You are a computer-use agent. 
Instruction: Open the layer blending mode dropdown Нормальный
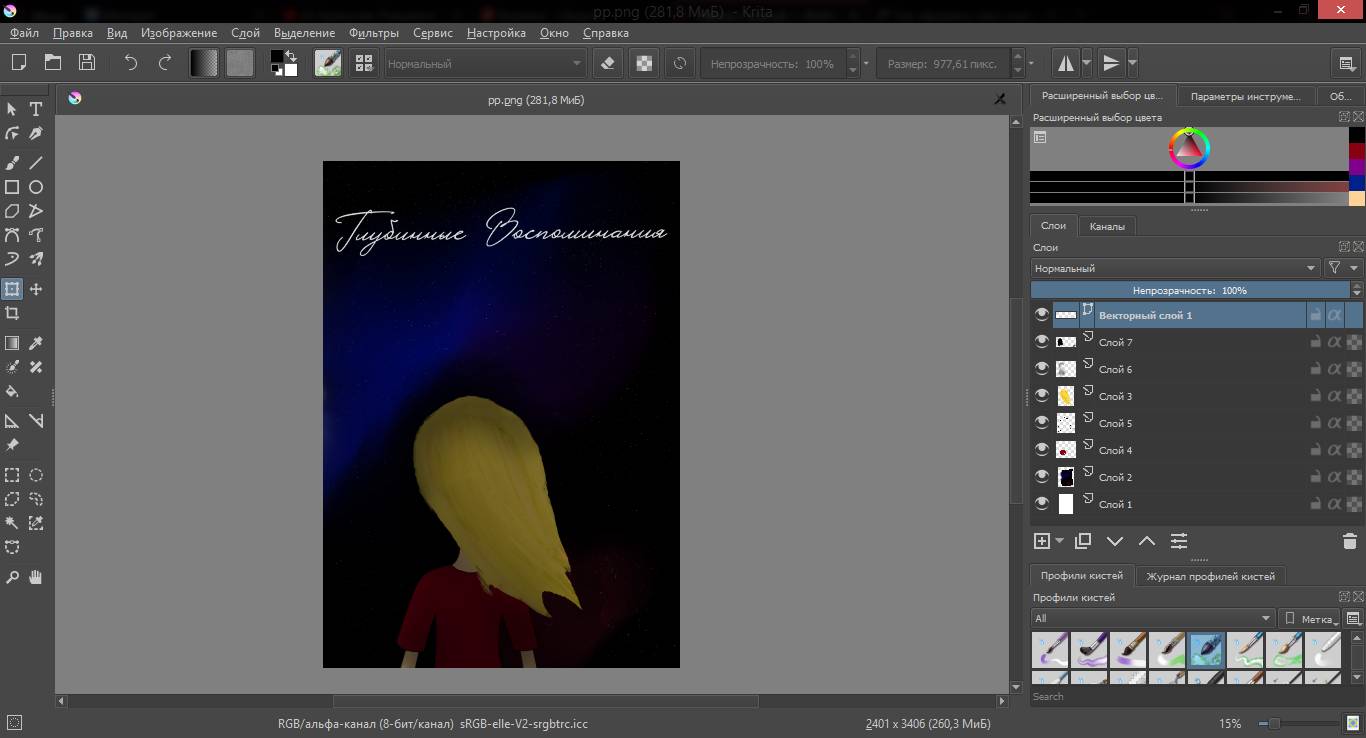tap(1175, 268)
